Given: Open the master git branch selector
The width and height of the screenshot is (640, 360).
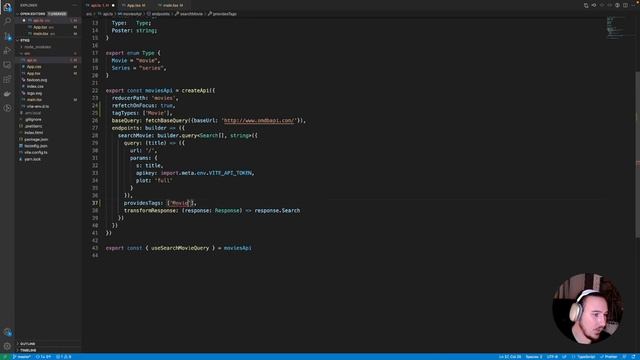Looking at the screenshot, I should (x=22, y=357).
